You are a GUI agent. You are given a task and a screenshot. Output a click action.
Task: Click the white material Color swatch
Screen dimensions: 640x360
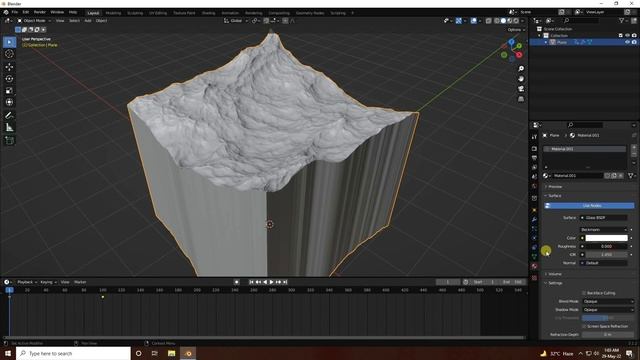click(606, 238)
